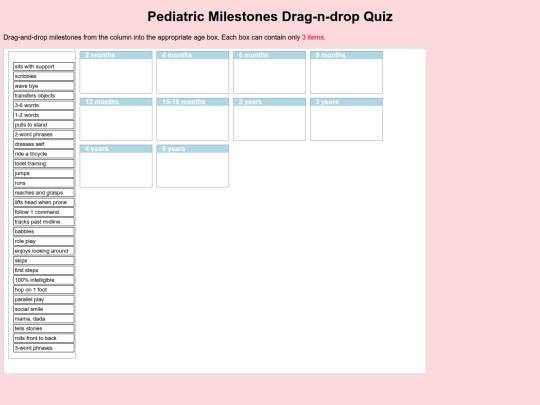Select the 'wave bye' milestone
Screen dimensions: 540x405
(x=44, y=86)
